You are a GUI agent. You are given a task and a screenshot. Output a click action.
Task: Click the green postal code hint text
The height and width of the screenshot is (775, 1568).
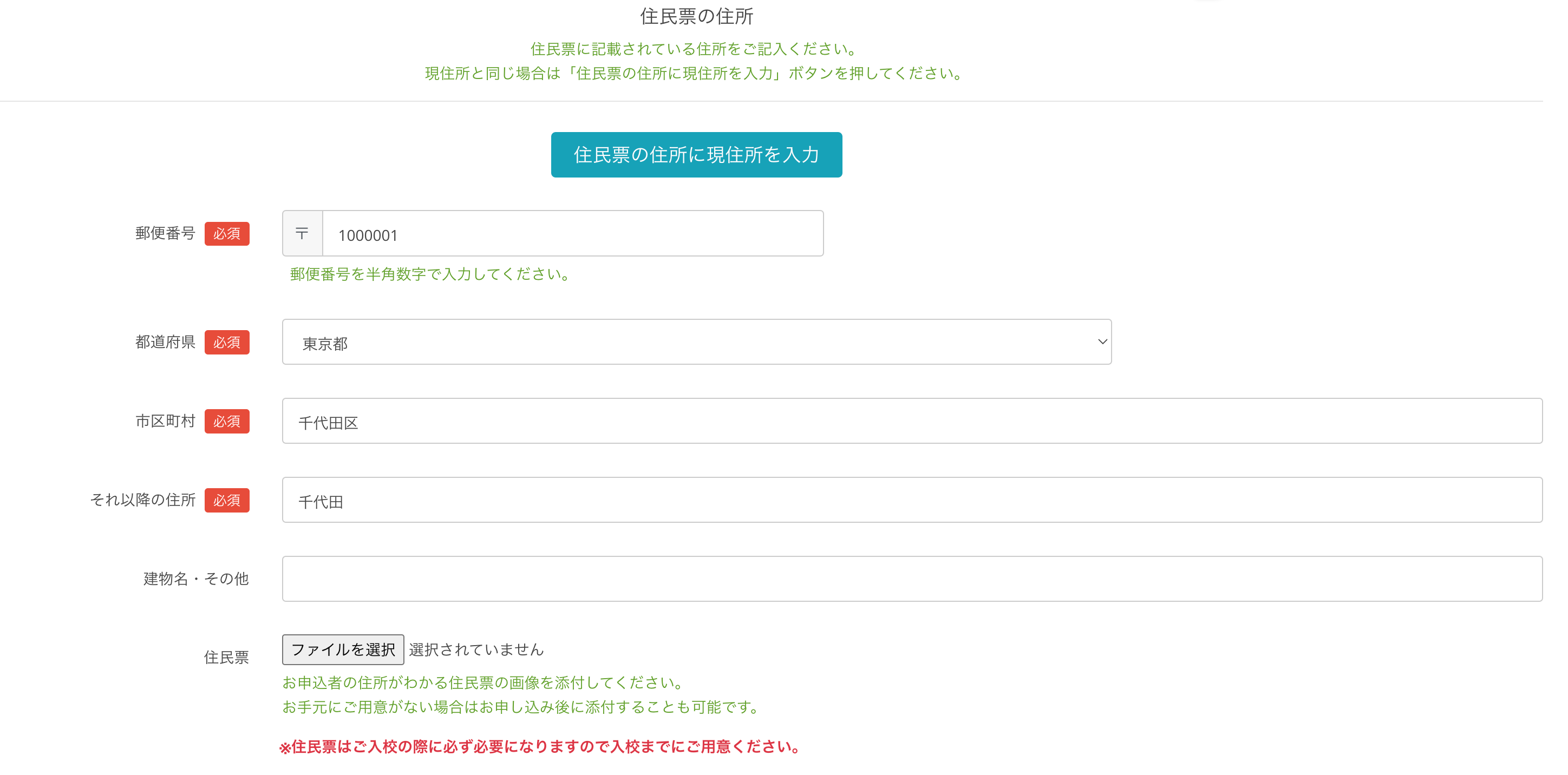click(x=430, y=274)
